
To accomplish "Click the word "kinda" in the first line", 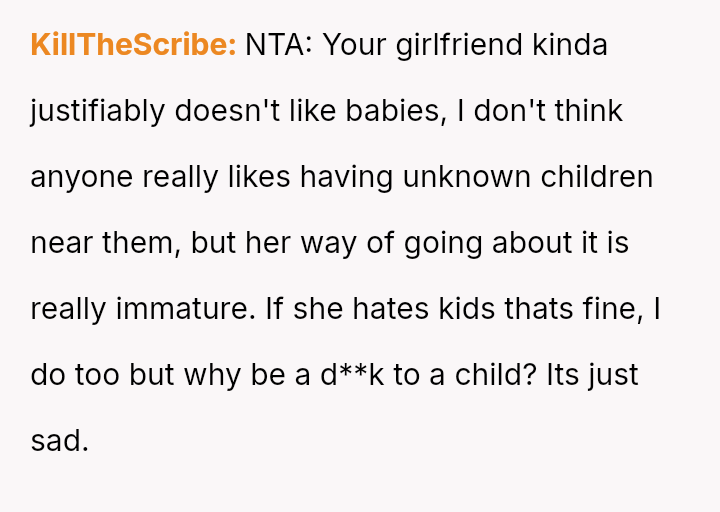I will coord(572,45).
